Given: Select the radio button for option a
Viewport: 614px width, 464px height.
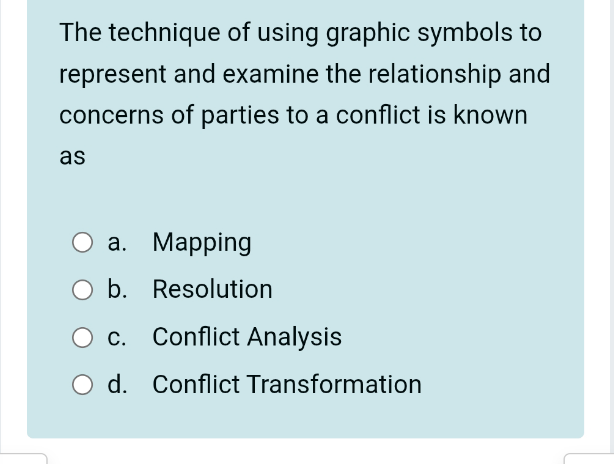Looking at the screenshot, I should (82, 242).
